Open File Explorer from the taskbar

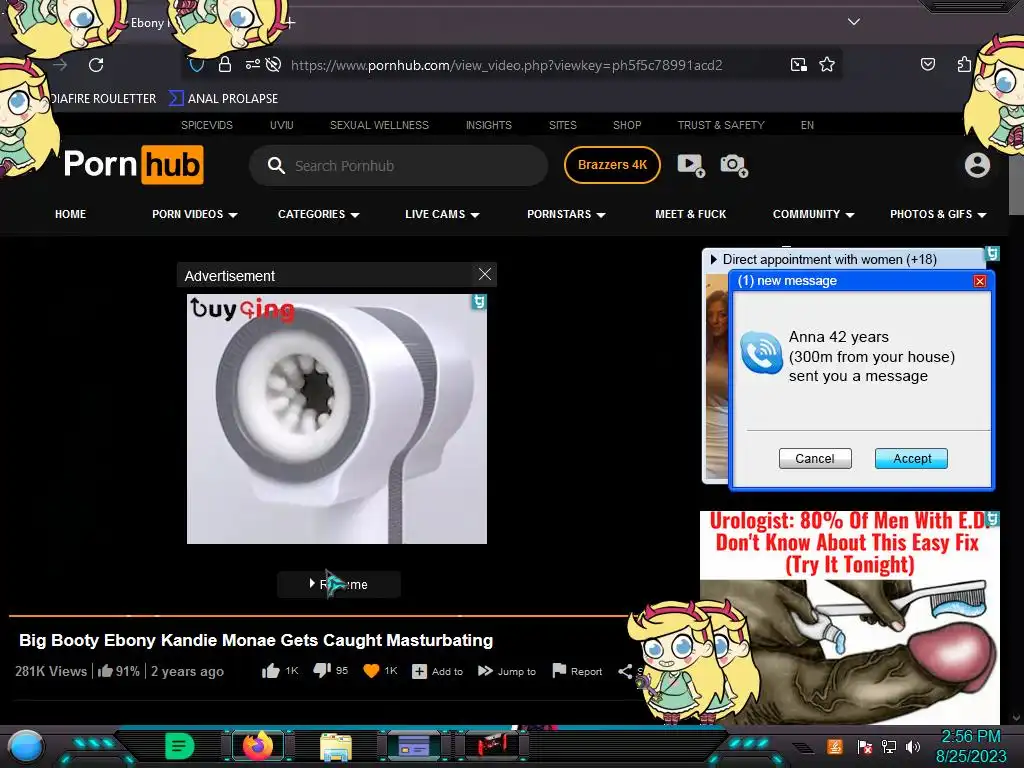336,746
